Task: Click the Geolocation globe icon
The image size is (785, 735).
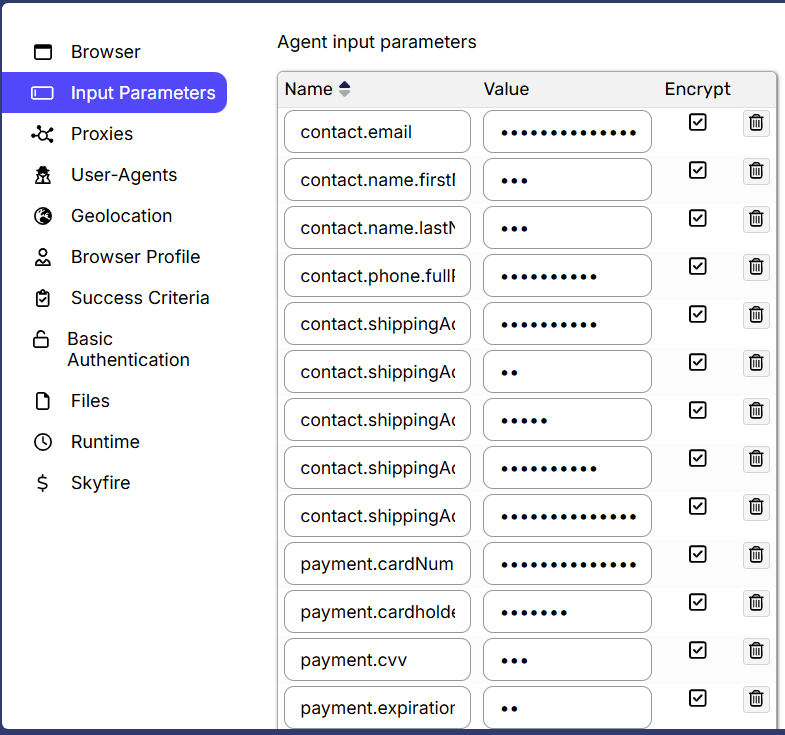Action: pyautogui.click(x=42, y=216)
